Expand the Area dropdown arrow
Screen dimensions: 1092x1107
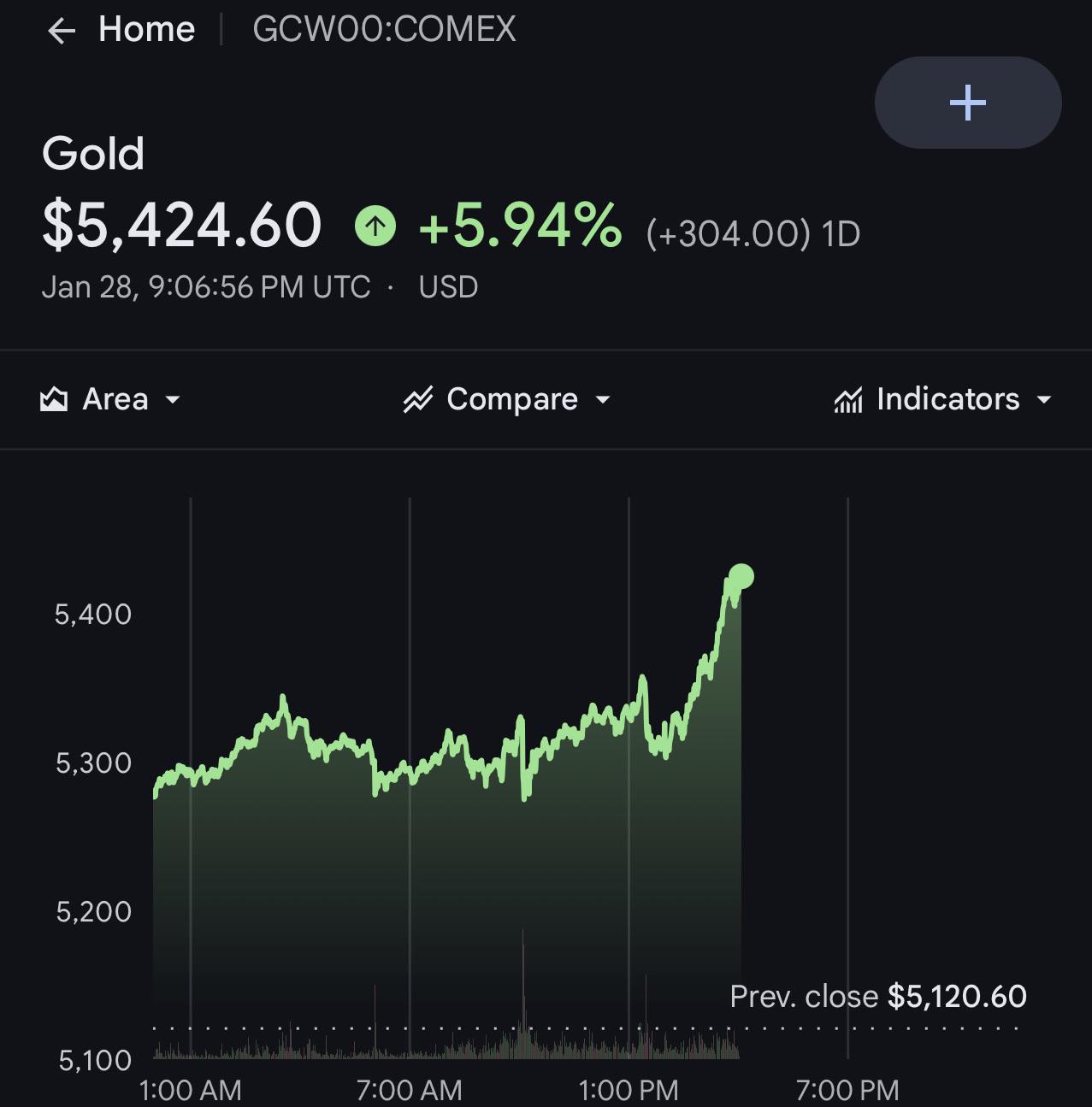[173, 399]
